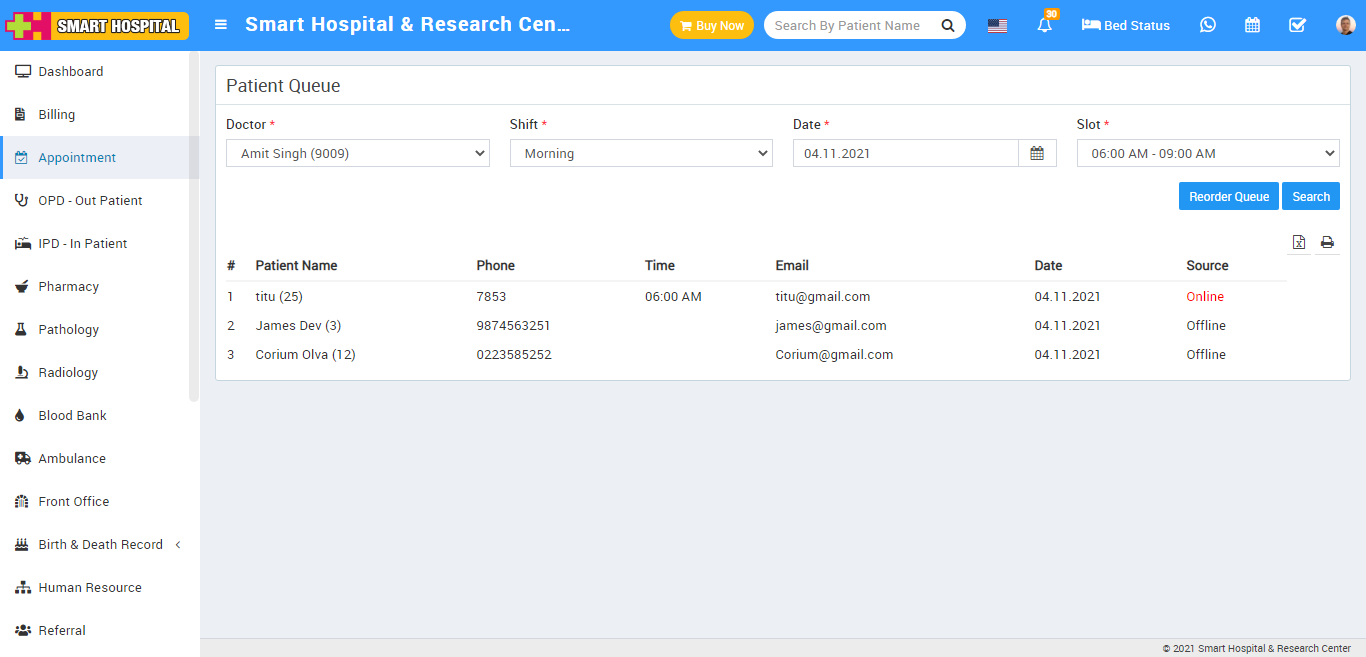This screenshot has height=657, width=1366.
Task: Open the calendar icon in top bar
Action: [1252, 25]
